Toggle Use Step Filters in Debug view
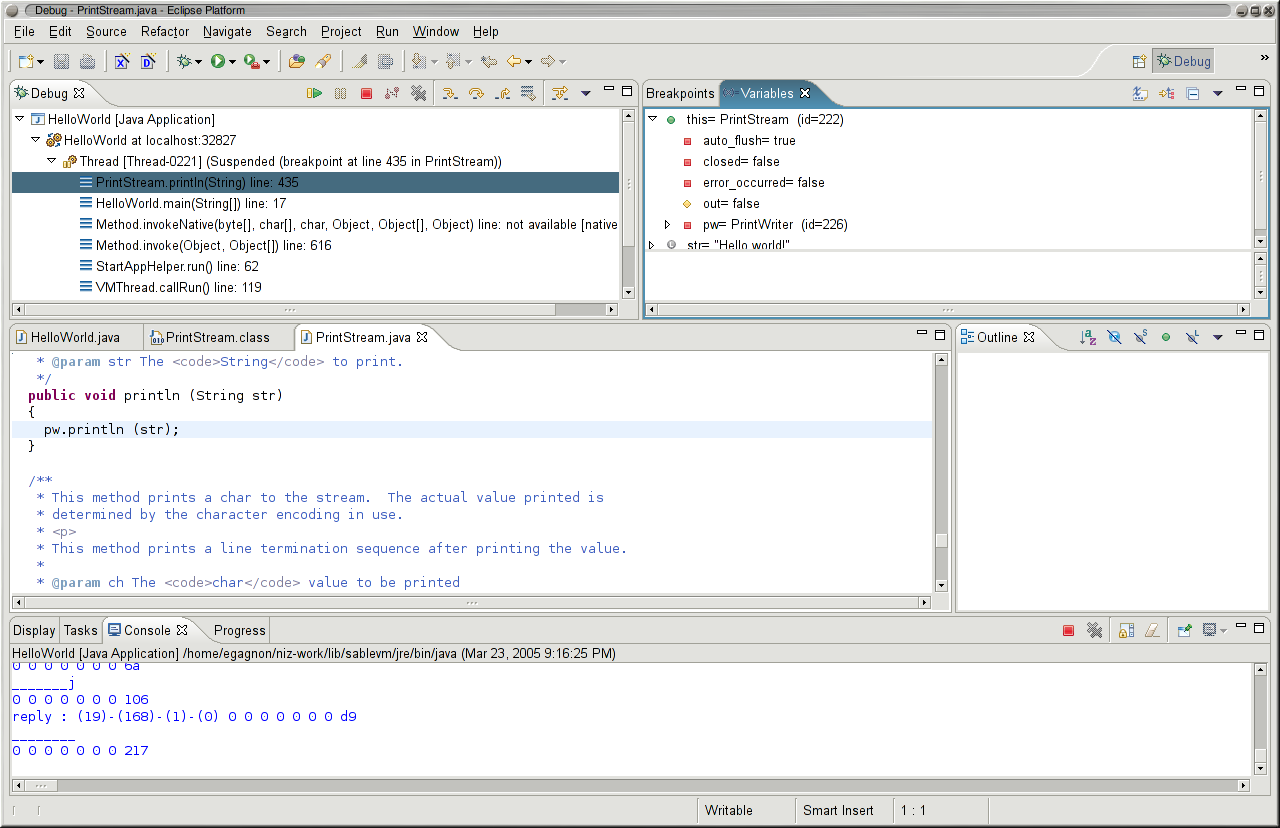This screenshot has height=828, width=1280. 560,93
